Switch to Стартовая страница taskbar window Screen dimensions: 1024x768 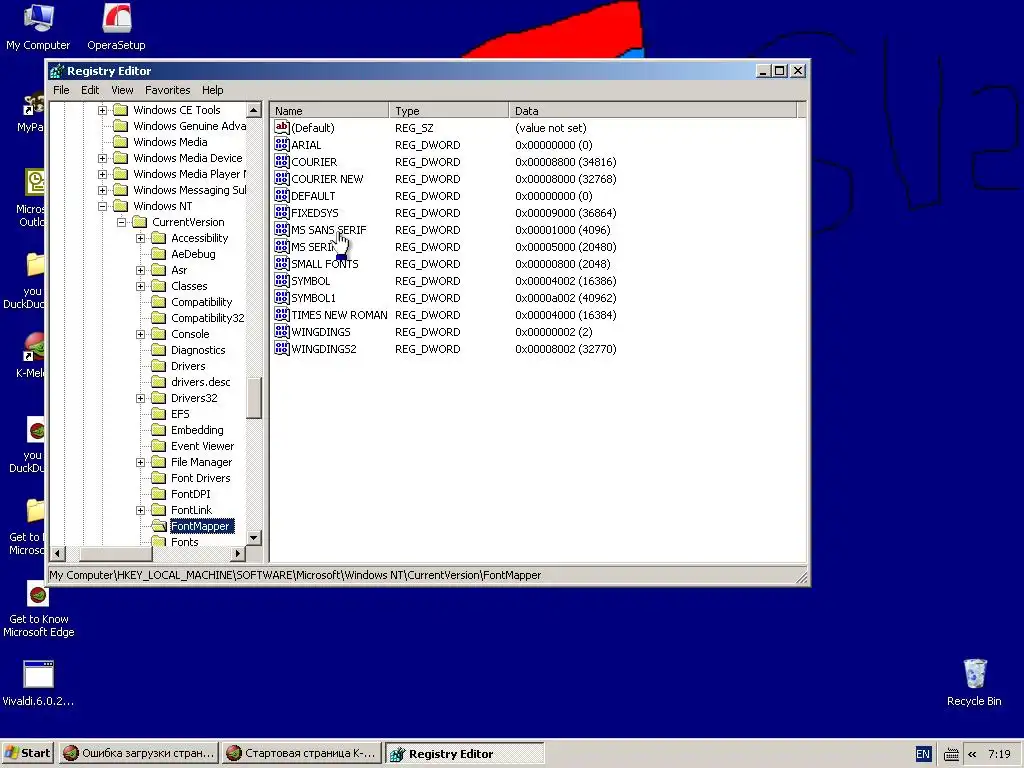(x=301, y=753)
